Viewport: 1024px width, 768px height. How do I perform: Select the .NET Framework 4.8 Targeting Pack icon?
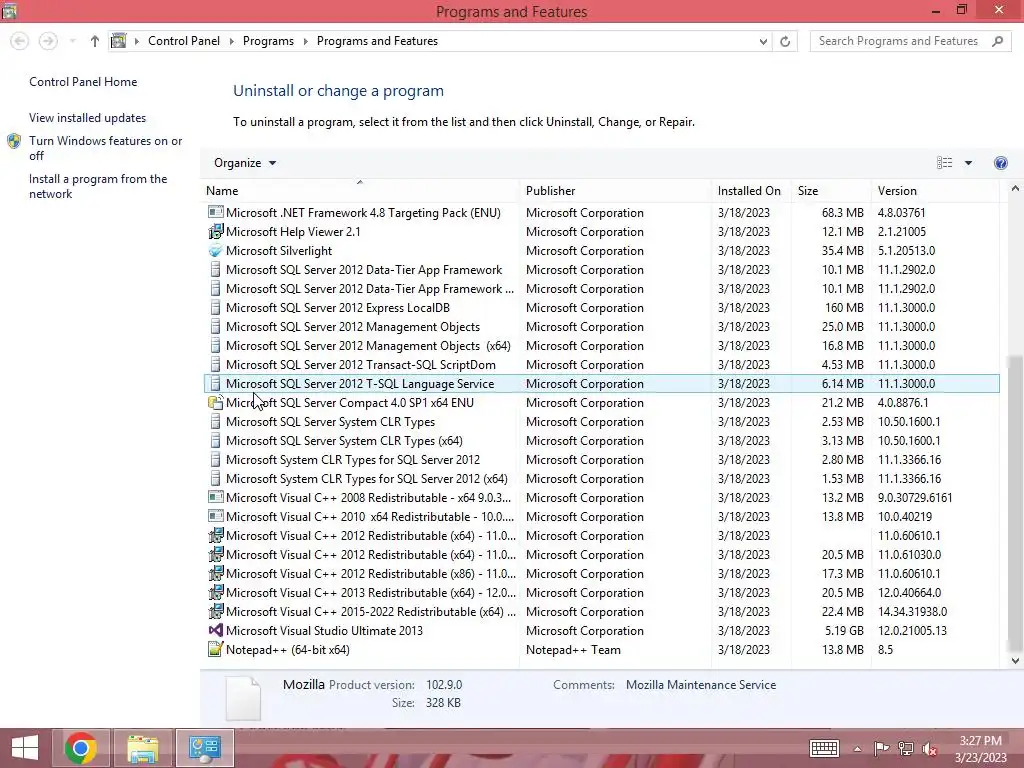tap(215, 213)
